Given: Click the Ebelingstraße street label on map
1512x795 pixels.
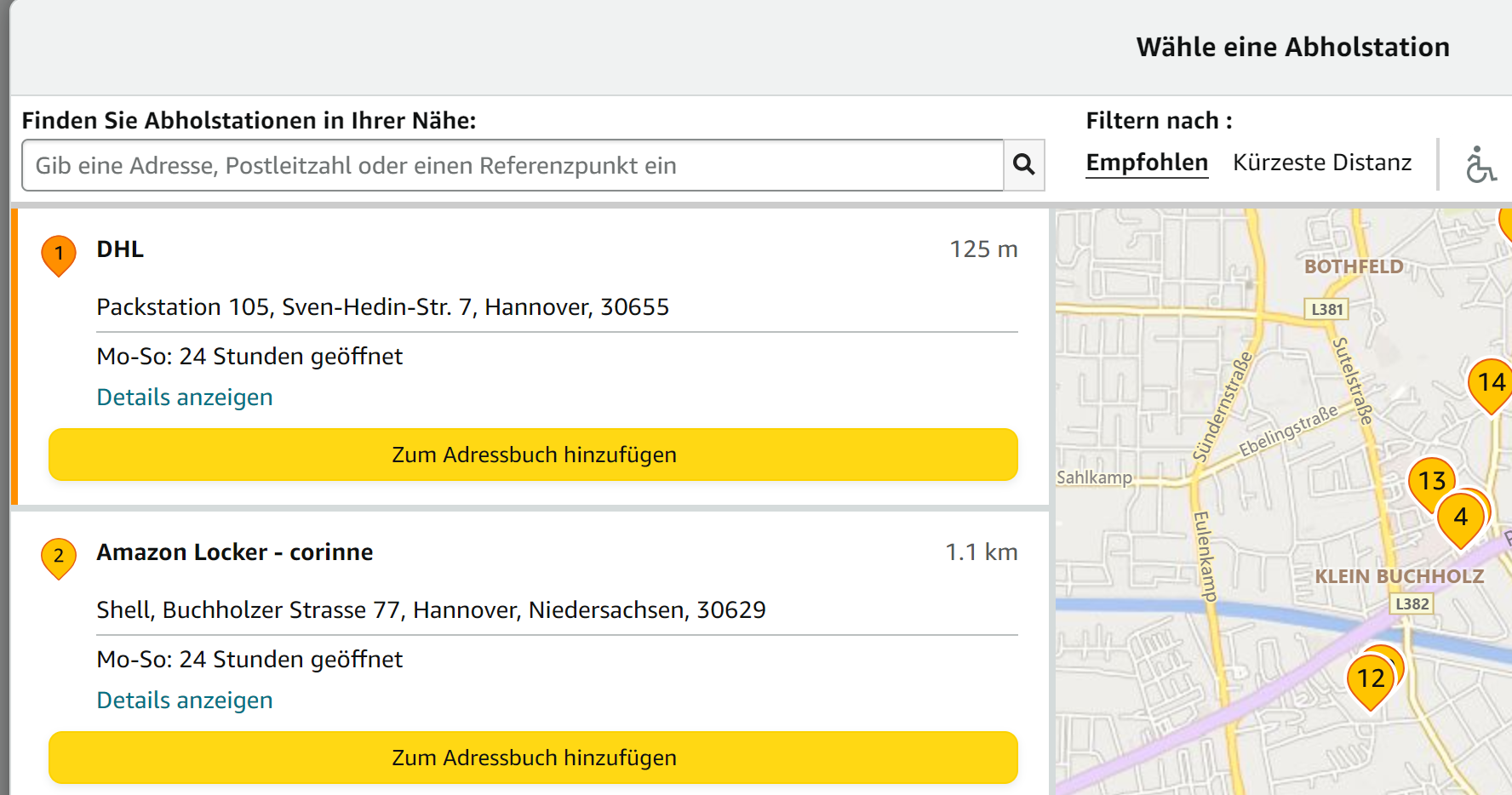Looking at the screenshot, I should (1288, 431).
